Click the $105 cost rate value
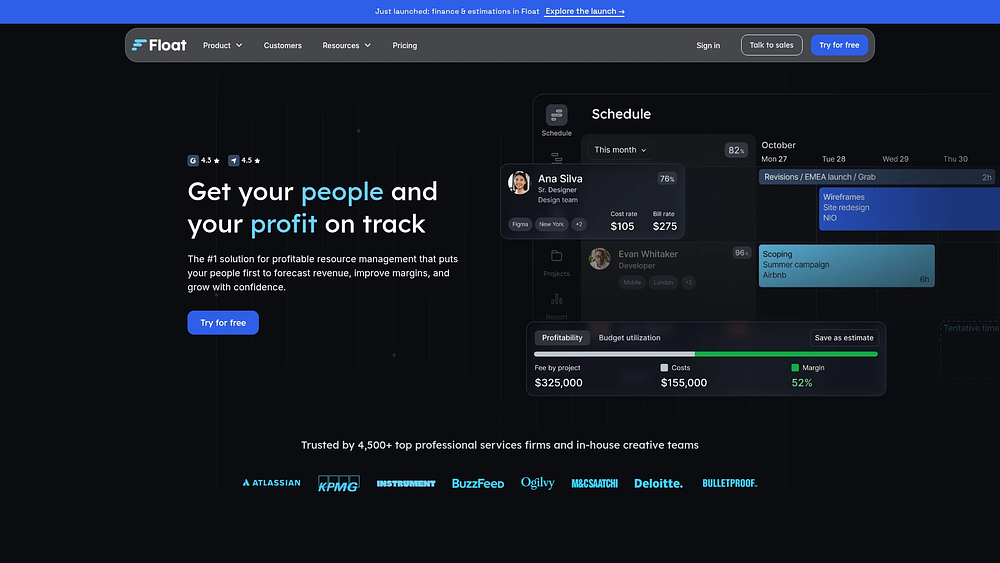The image size is (1000, 563). (x=622, y=226)
